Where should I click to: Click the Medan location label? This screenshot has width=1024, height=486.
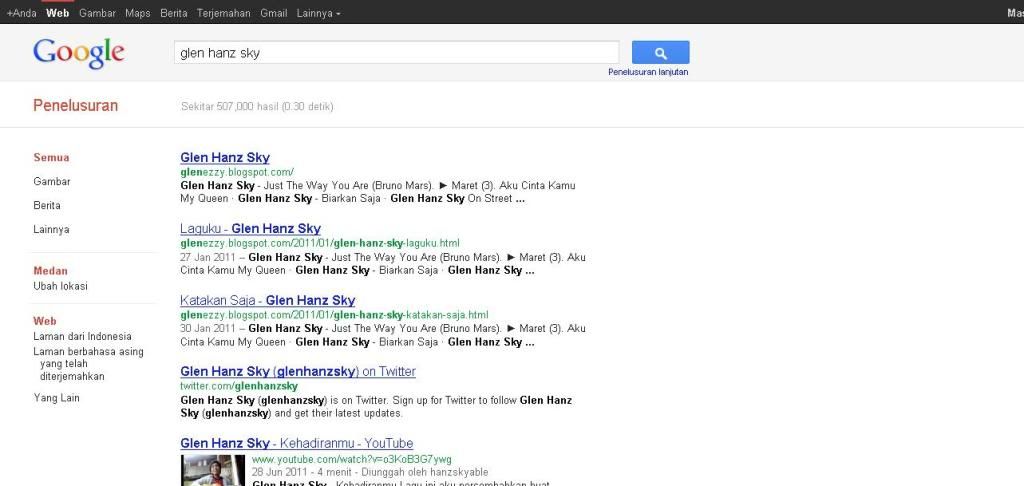50,270
